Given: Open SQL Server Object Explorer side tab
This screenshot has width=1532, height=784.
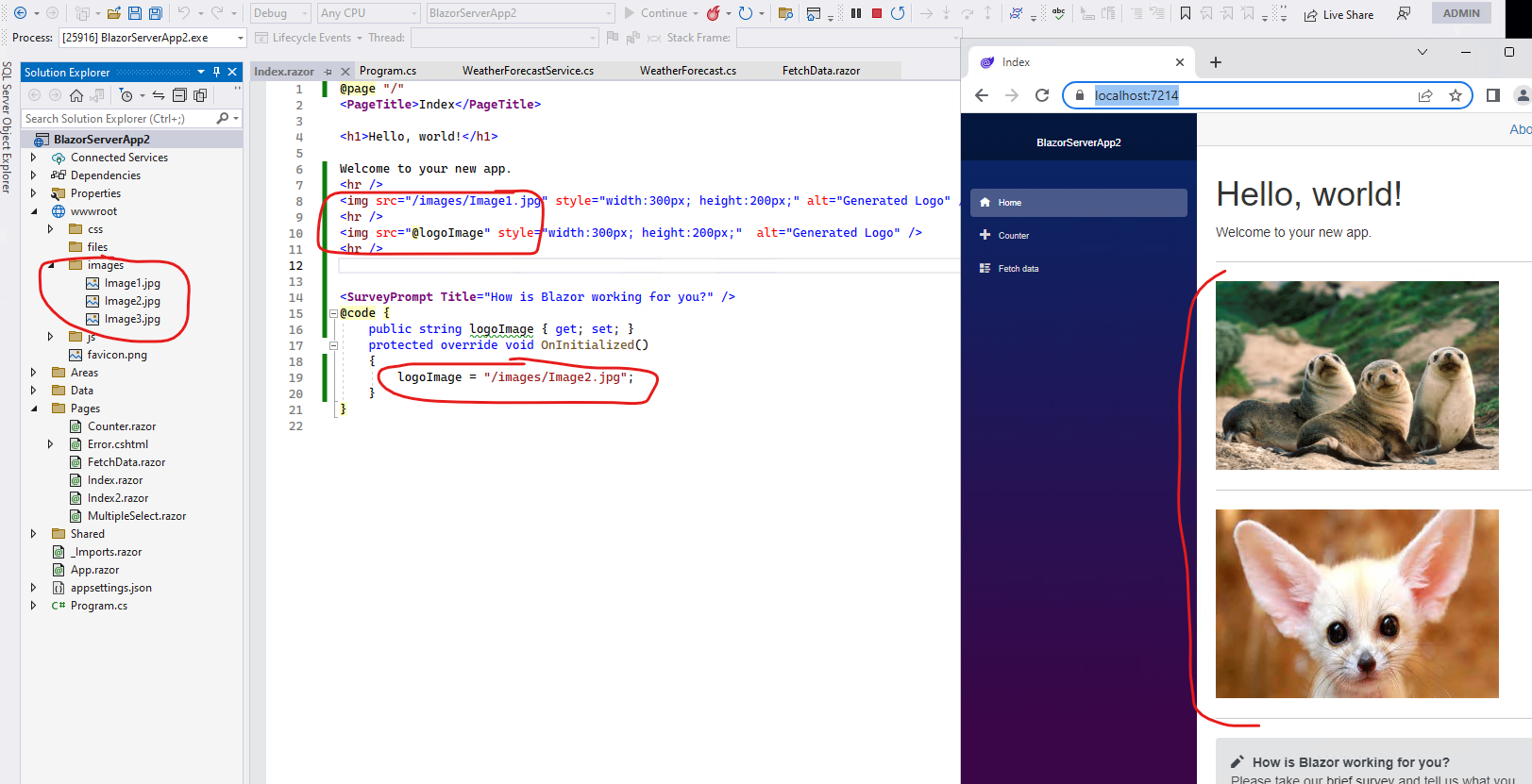Looking at the screenshot, I should [x=7, y=127].
